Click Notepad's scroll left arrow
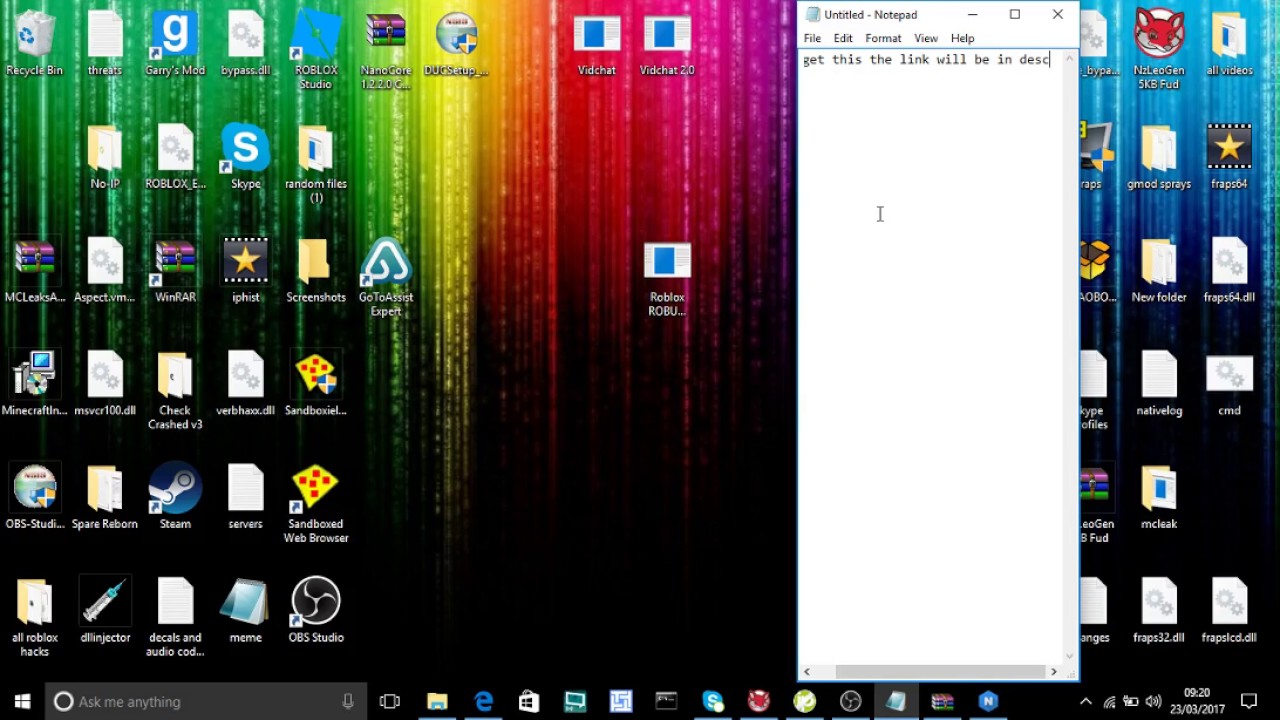 pos(807,672)
